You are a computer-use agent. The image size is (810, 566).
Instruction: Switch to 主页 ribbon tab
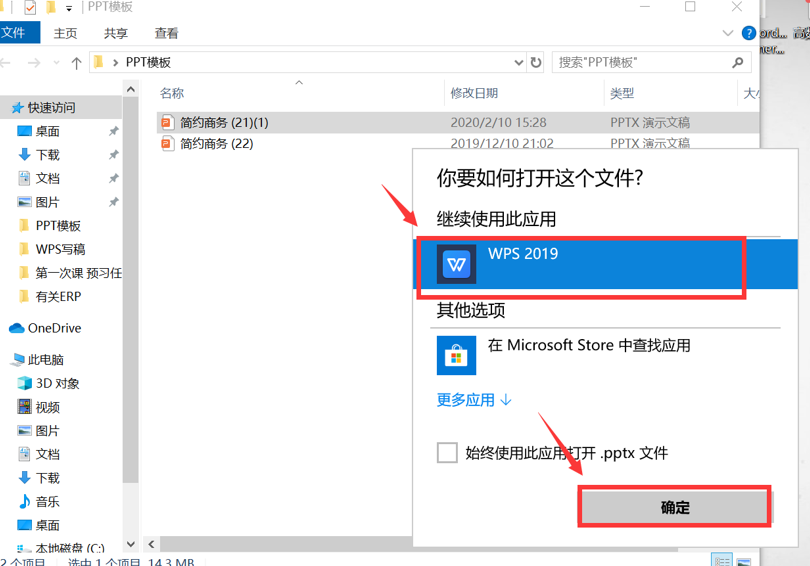click(66, 34)
